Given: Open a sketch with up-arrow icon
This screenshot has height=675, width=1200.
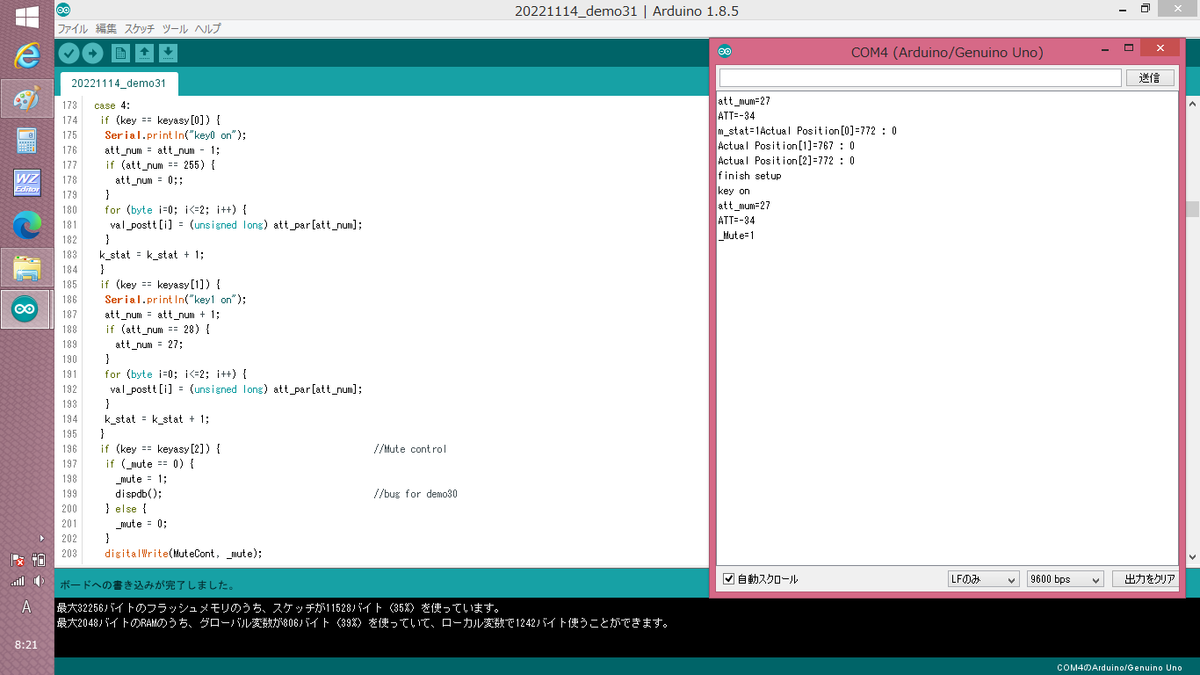Looking at the screenshot, I should pos(144,53).
